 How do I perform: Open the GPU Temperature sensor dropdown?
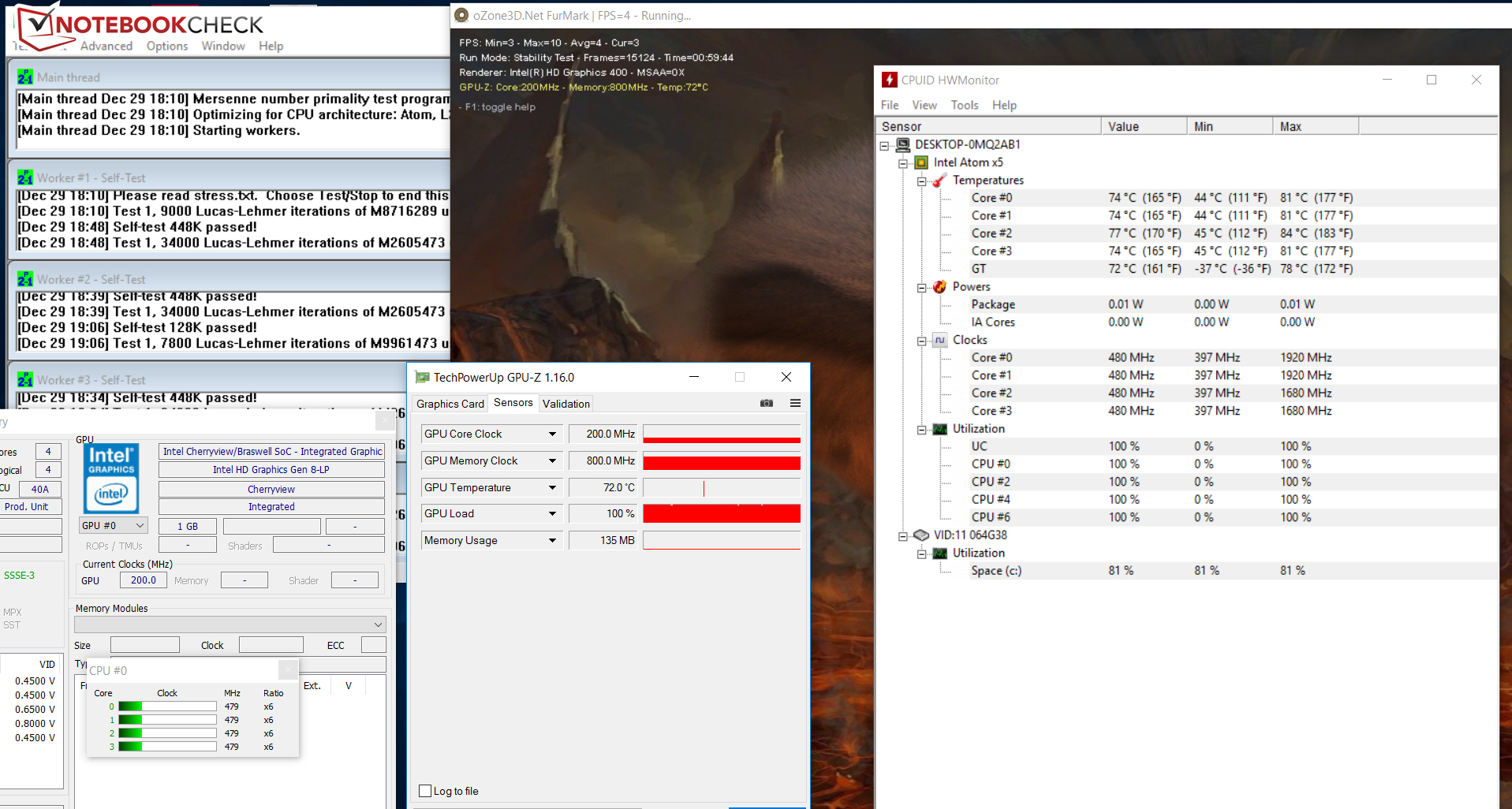[552, 487]
